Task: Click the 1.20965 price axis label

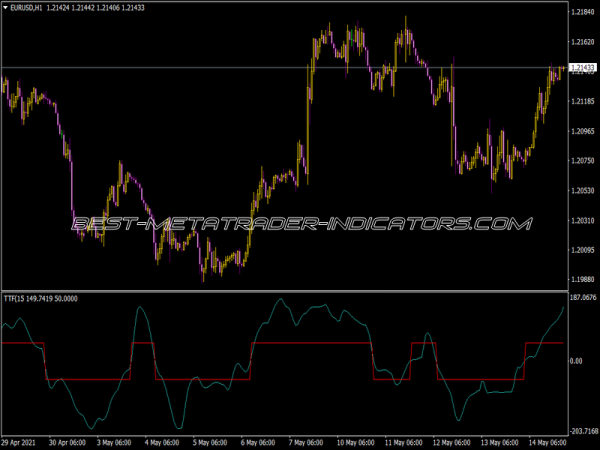Action: coord(581,131)
